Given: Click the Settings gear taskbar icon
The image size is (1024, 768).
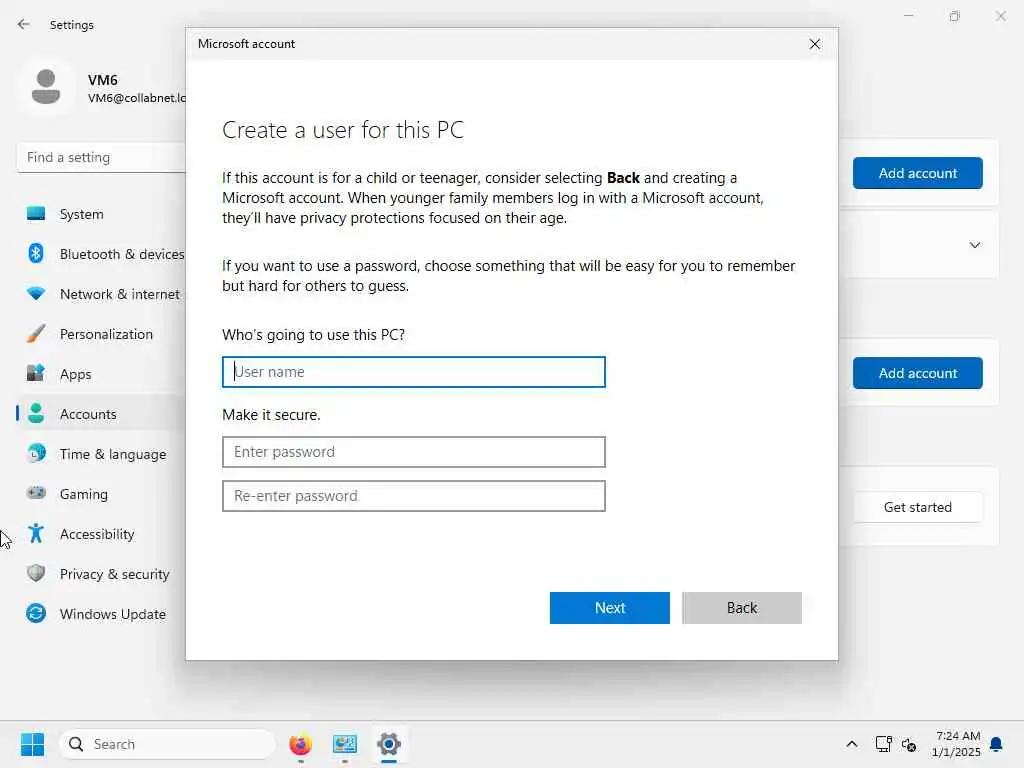Looking at the screenshot, I should pyautogui.click(x=389, y=744).
